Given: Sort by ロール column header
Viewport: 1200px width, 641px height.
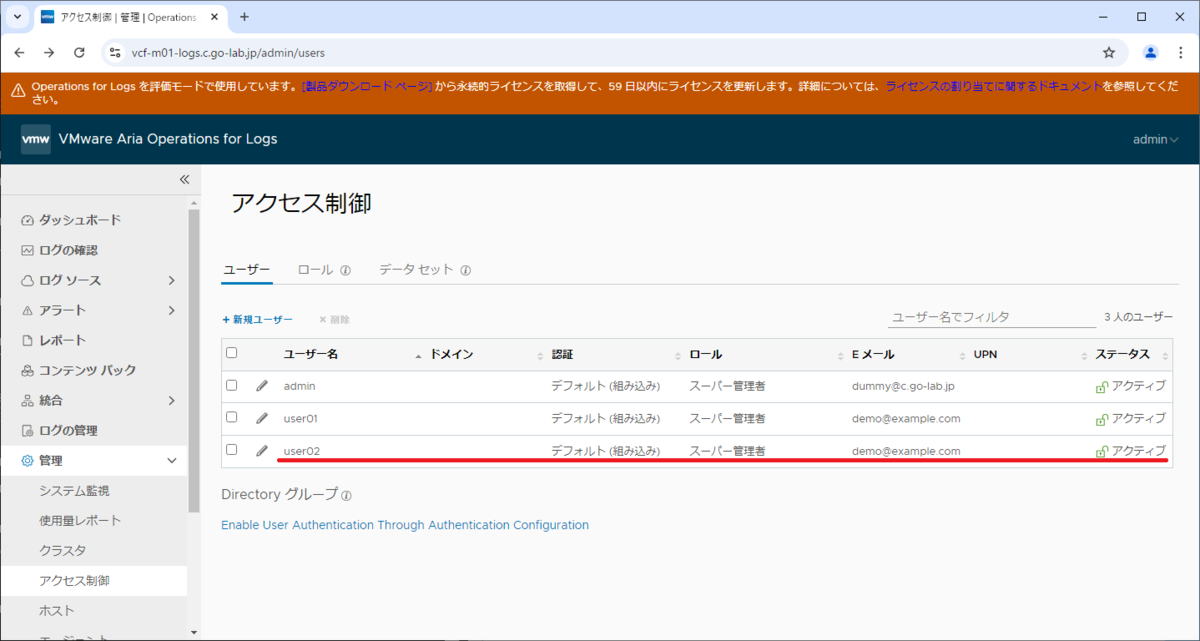Looking at the screenshot, I should click(x=705, y=354).
